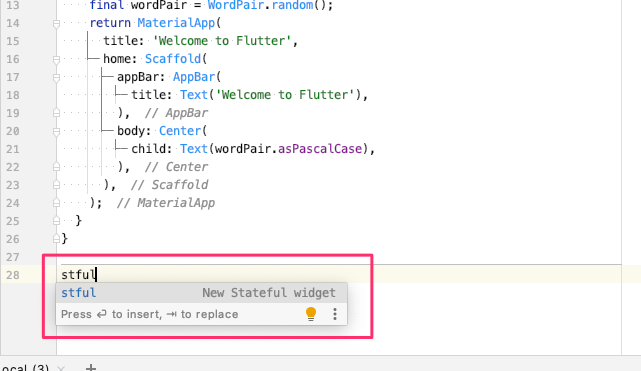The image size is (641, 371).
Task: Click line number 27 in the gutter
Action: [13, 257]
